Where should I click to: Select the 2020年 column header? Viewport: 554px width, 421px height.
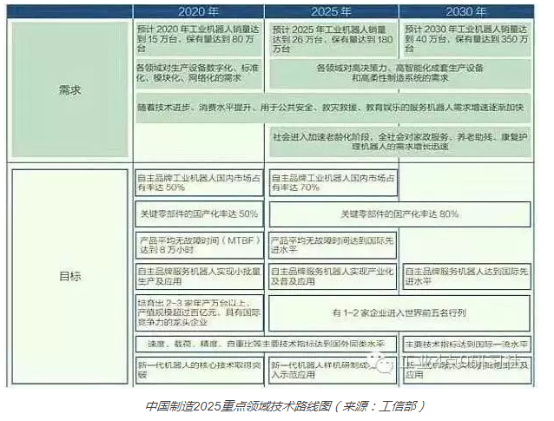(199, 12)
